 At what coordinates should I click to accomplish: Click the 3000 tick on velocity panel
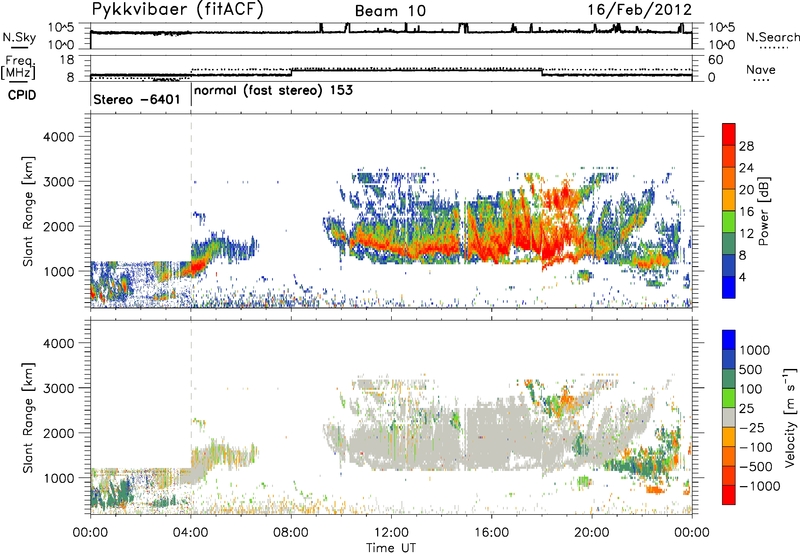point(58,388)
